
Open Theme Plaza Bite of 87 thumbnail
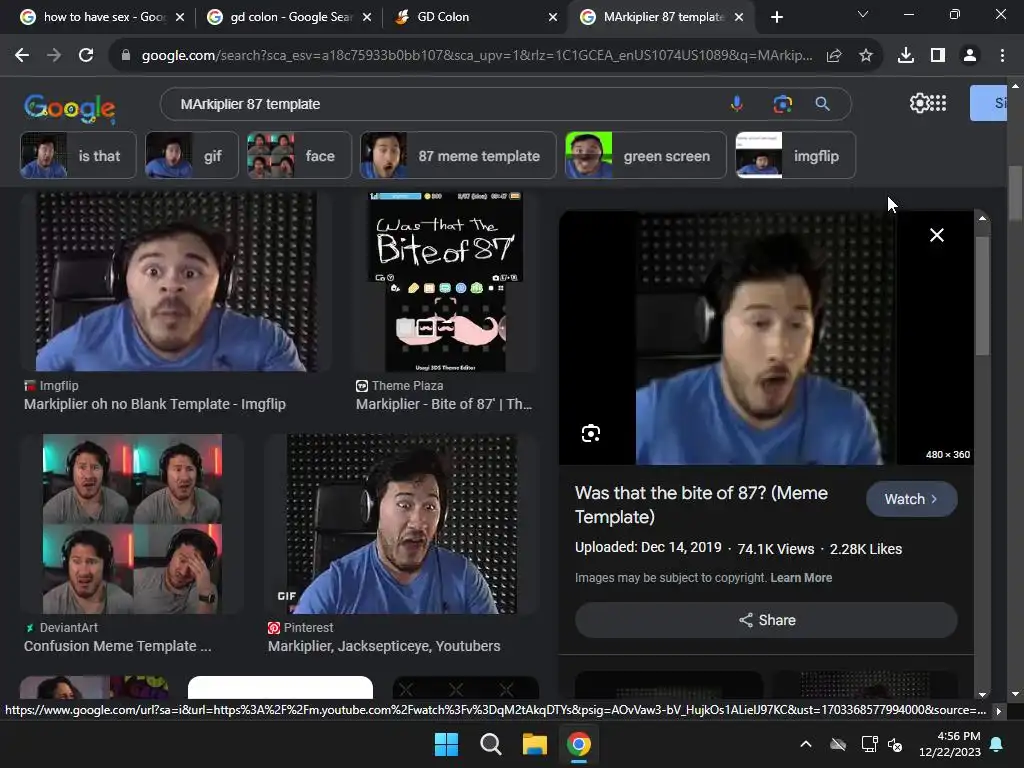pos(445,281)
